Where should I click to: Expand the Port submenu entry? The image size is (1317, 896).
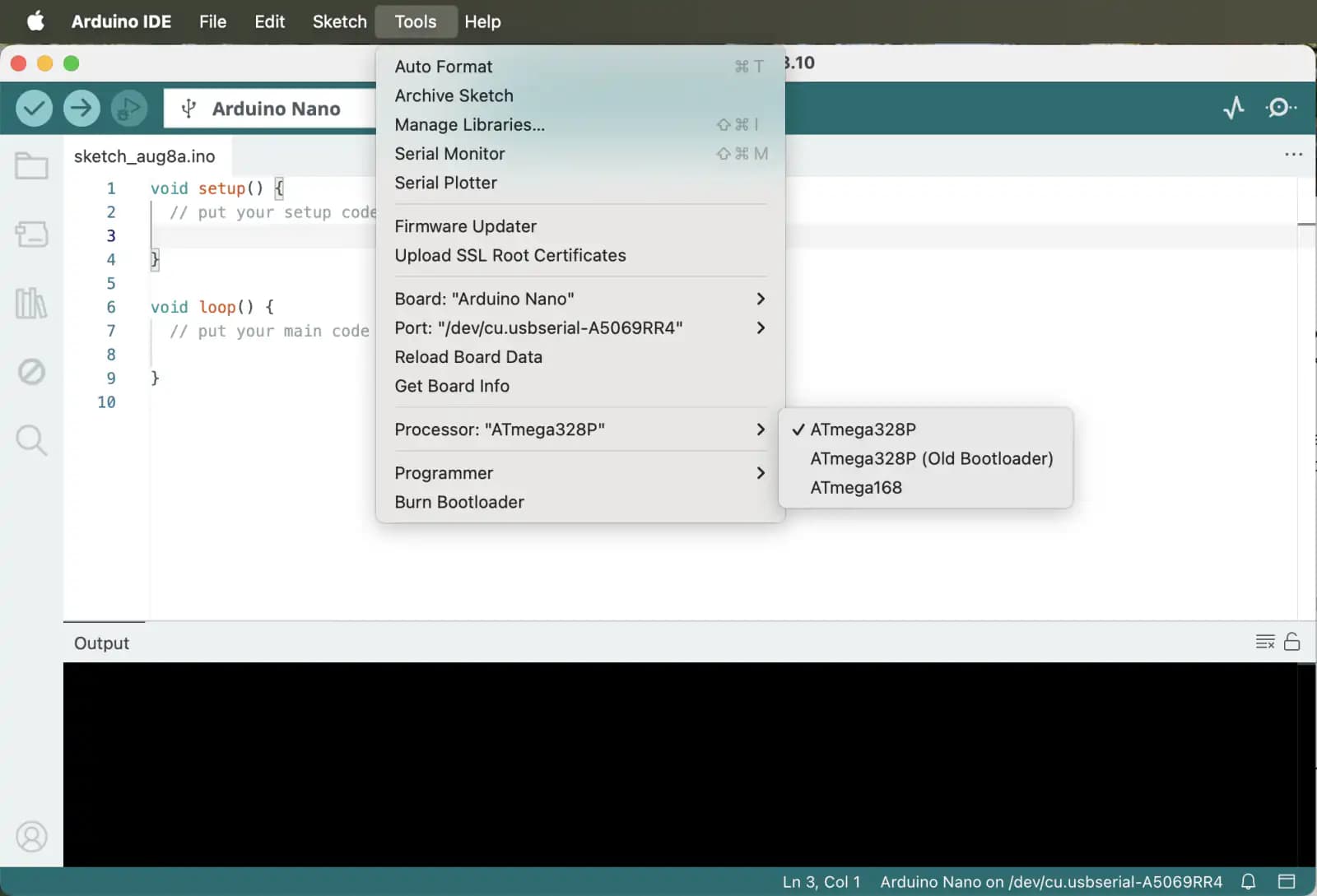[580, 327]
